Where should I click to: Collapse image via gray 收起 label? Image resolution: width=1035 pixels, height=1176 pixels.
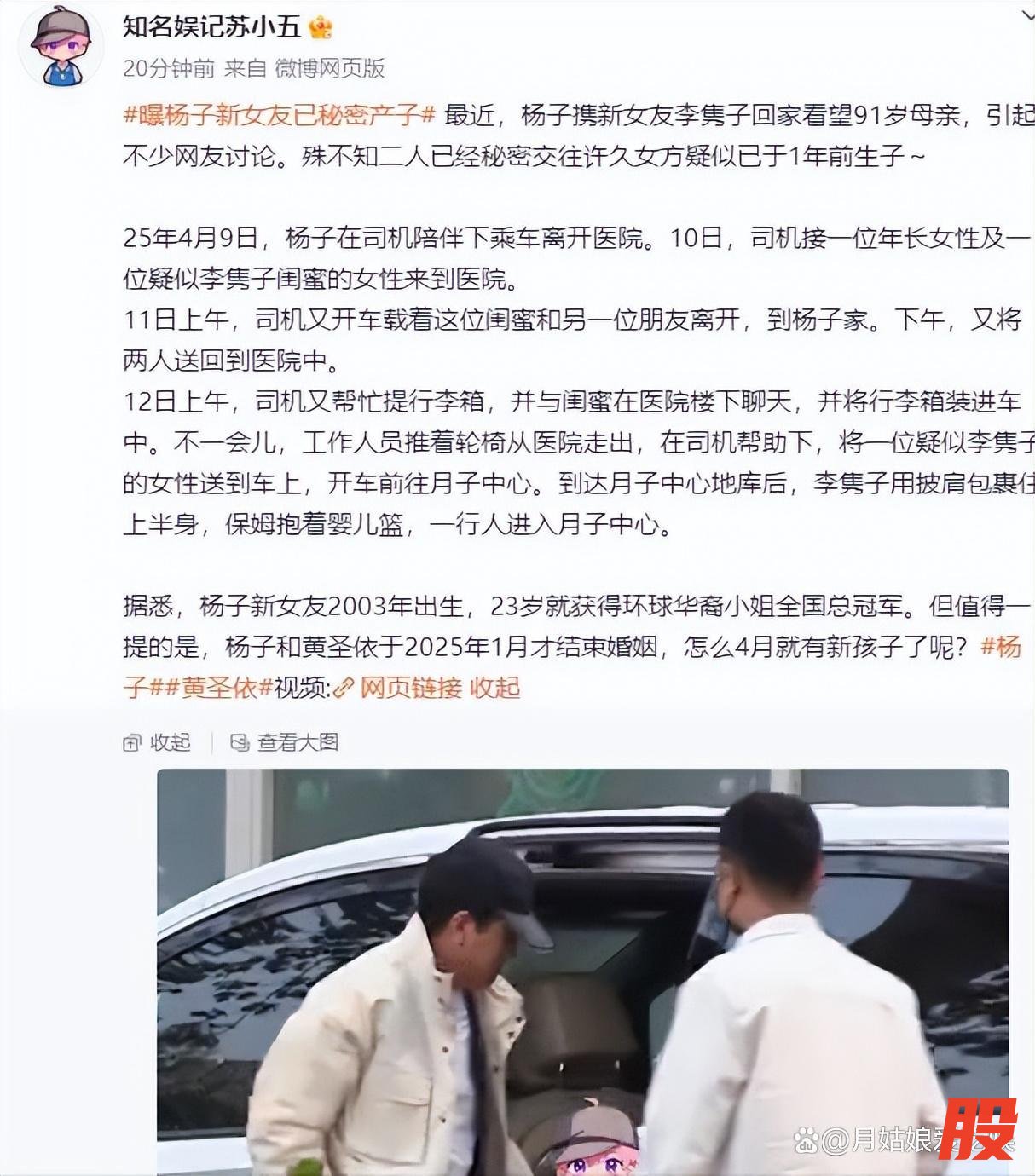(171, 742)
